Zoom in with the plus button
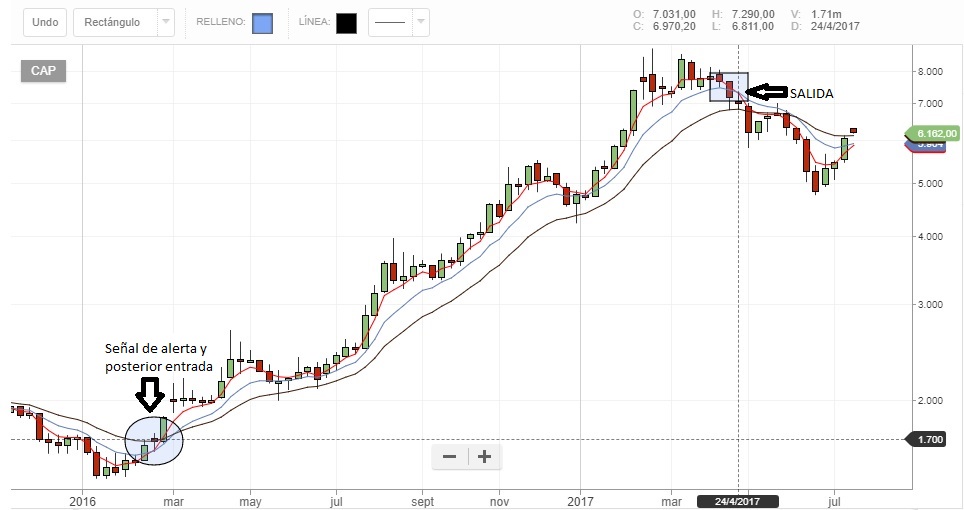 pos(484,457)
